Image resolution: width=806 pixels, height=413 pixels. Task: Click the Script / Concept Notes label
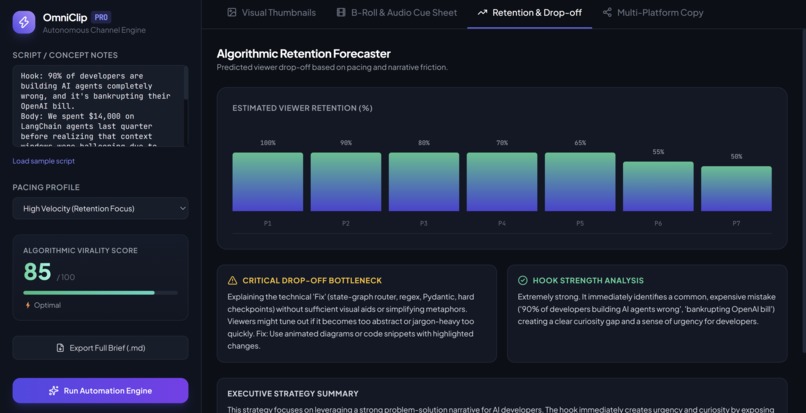pyautogui.click(x=65, y=55)
